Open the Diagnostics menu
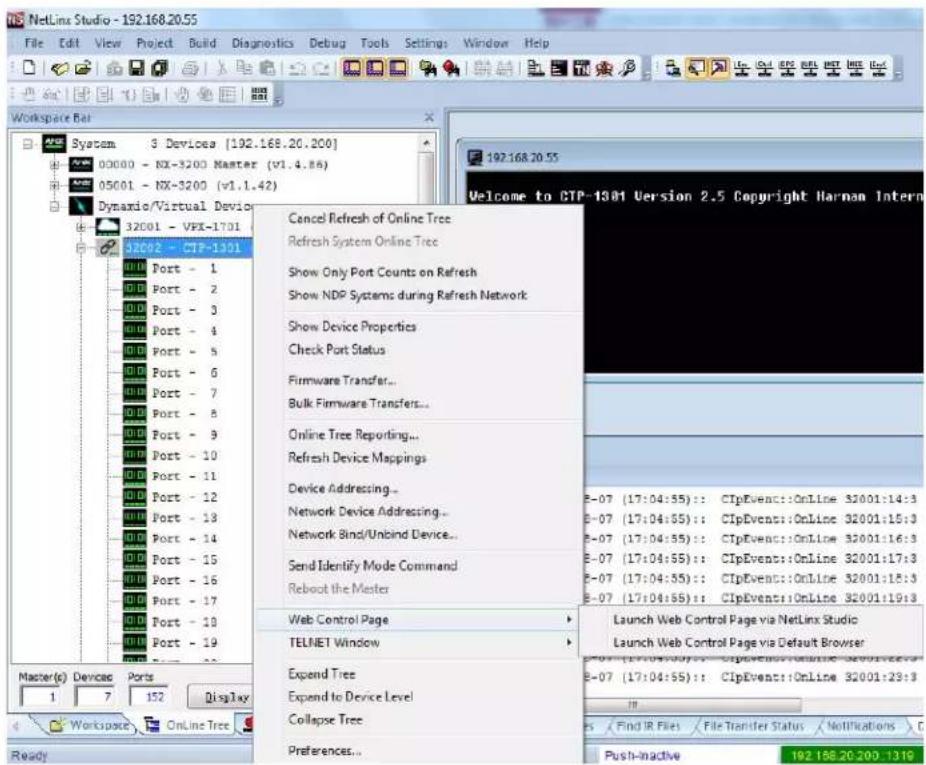This screenshot has width=926, height=765. 262,43
